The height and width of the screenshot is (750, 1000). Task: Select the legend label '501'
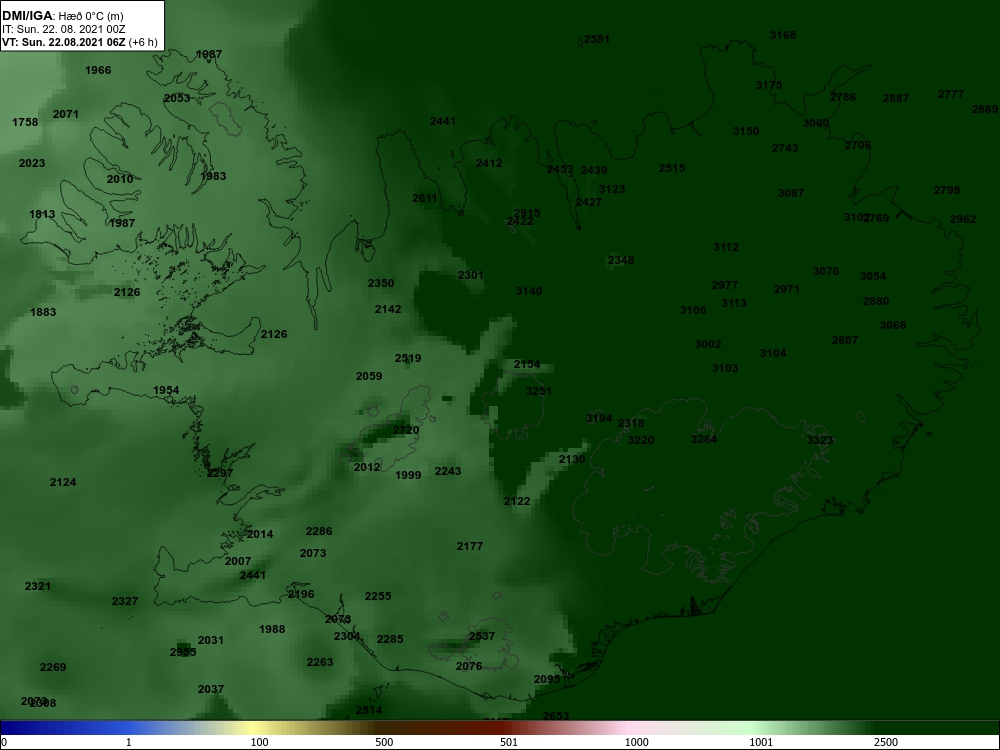click(508, 742)
